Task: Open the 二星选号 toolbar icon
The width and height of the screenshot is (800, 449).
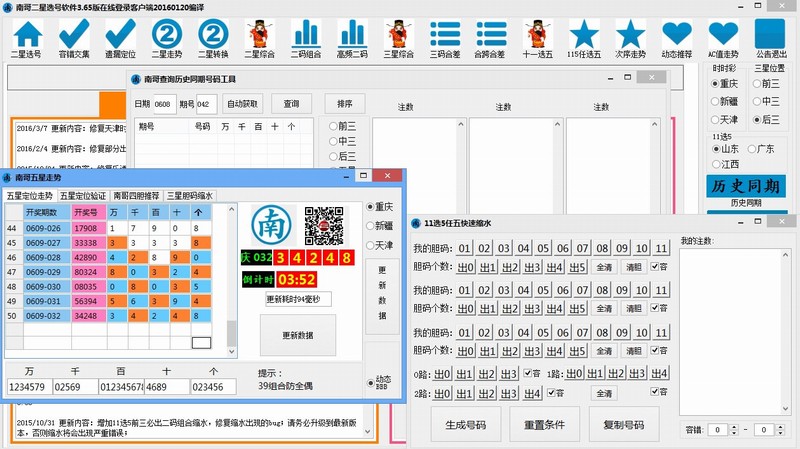Action: (x=33, y=36)
